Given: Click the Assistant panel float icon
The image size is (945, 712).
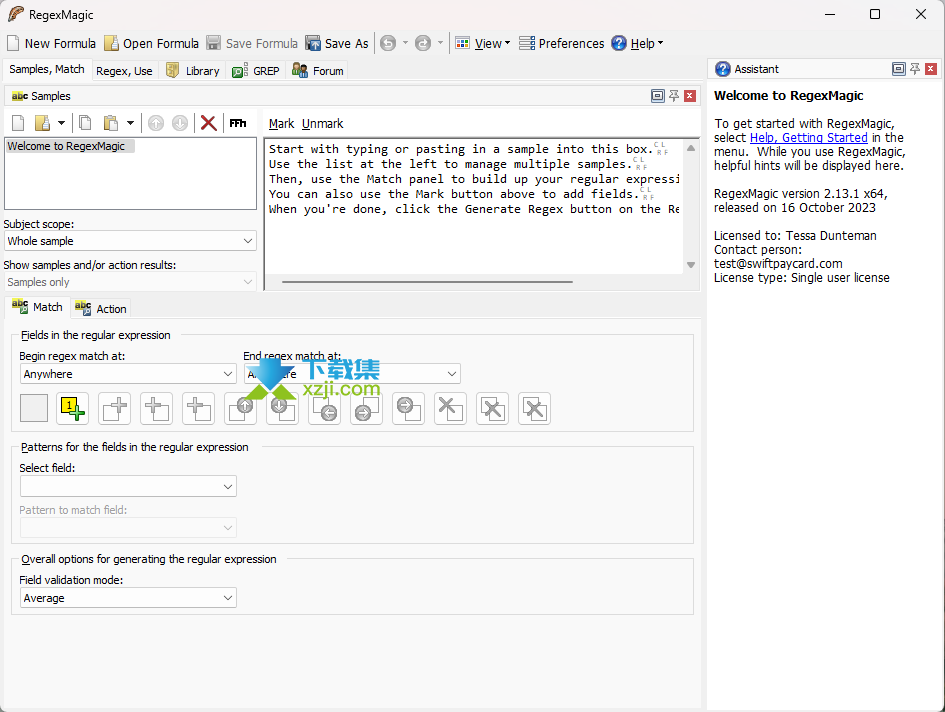Looking at the screenshot, I should click(899, 69).
